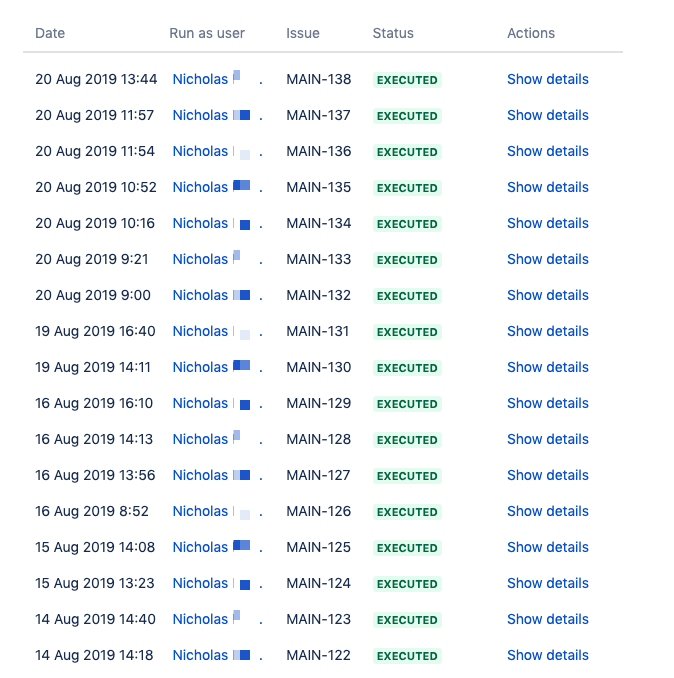Open Nicholas user link in MAIN-127 row
674x678 pixels.
(x=217, y=475)
